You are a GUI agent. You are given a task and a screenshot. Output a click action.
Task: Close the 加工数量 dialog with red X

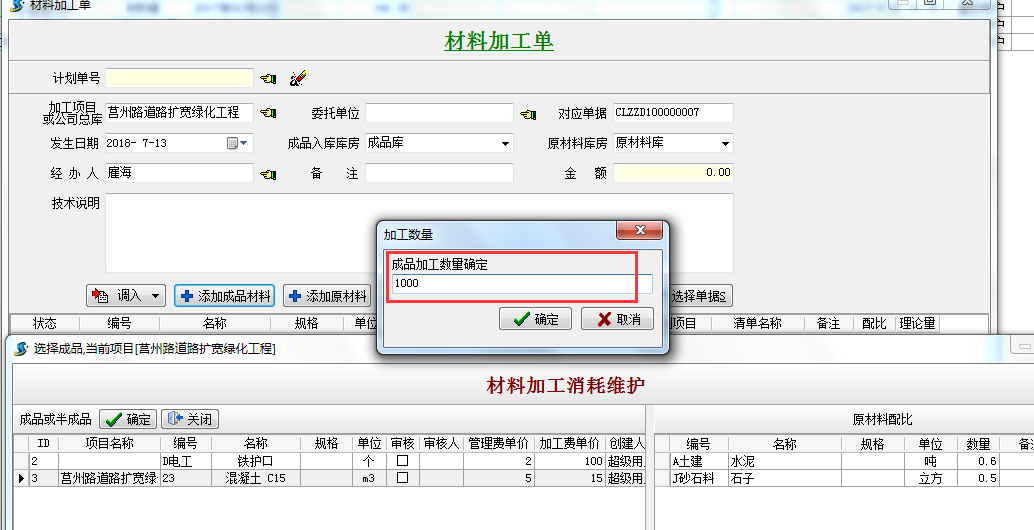tap(638, 232)
